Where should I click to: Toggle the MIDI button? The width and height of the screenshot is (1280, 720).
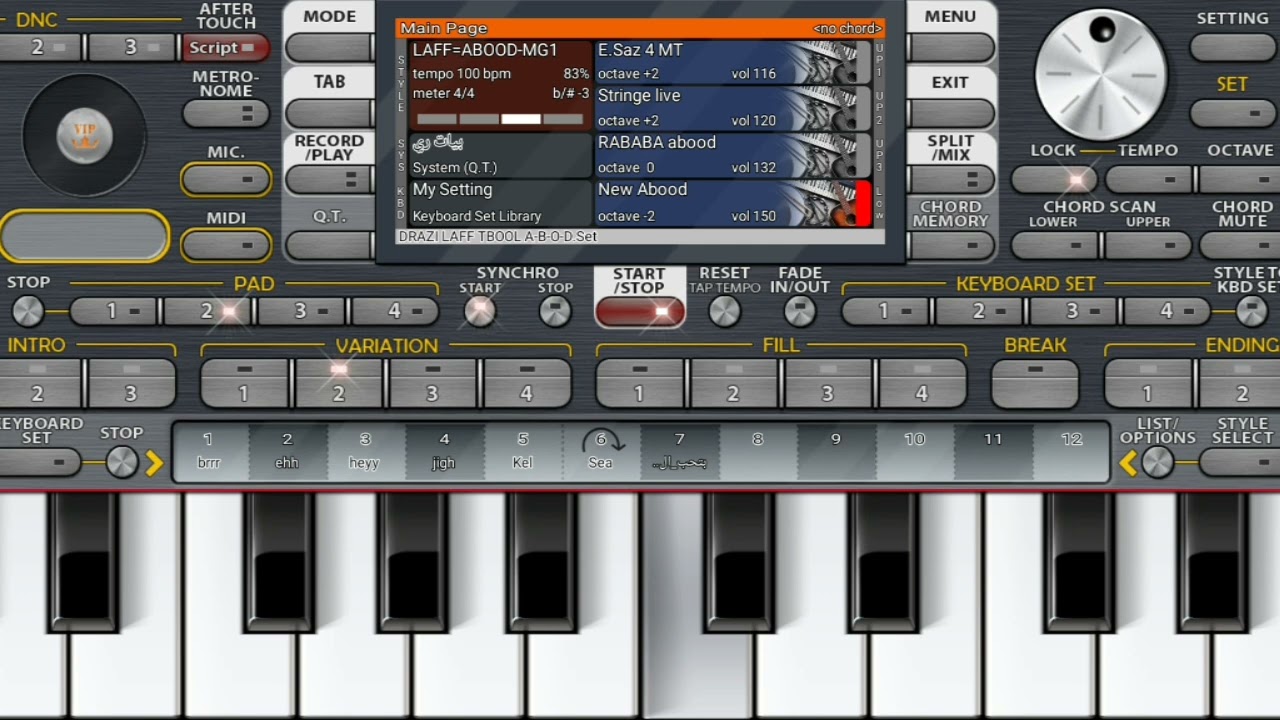click(x=226, y=245)
